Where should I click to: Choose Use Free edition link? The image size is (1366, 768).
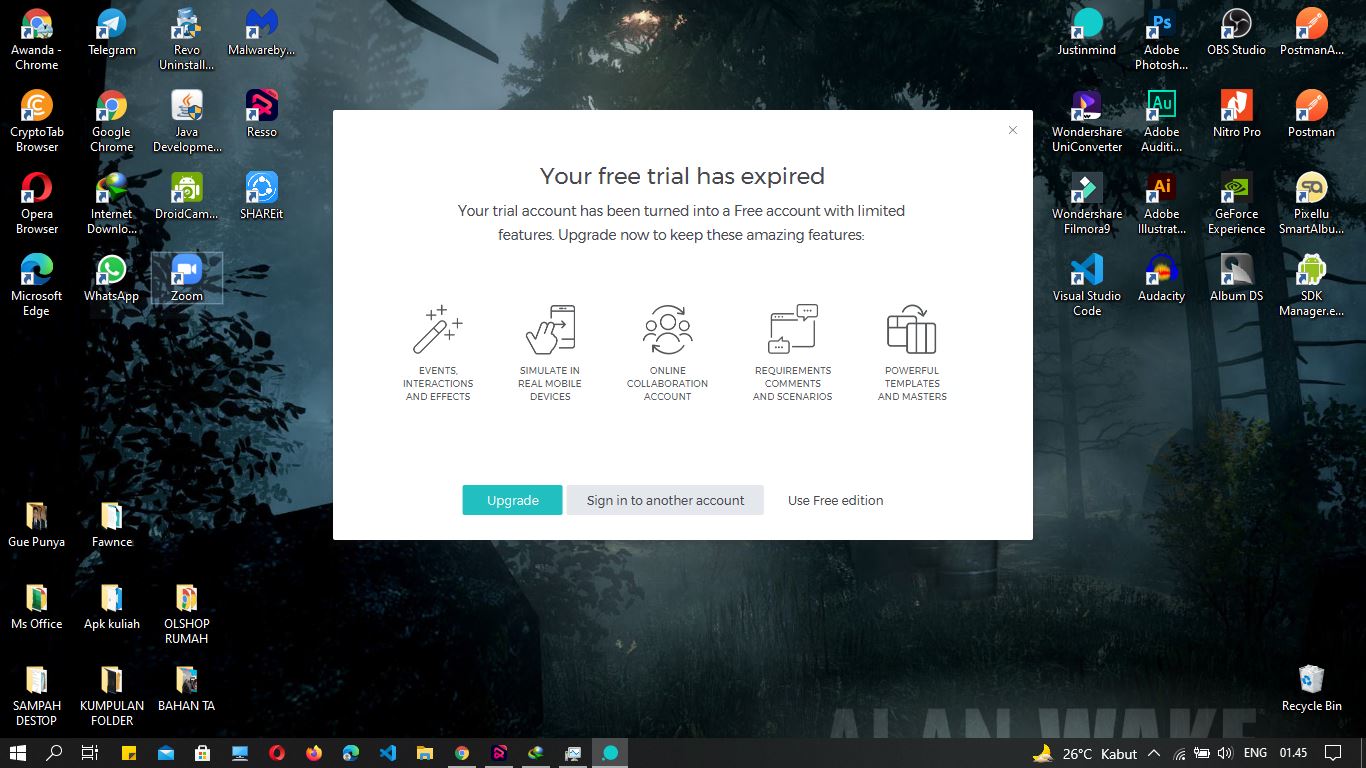point(835,500)
